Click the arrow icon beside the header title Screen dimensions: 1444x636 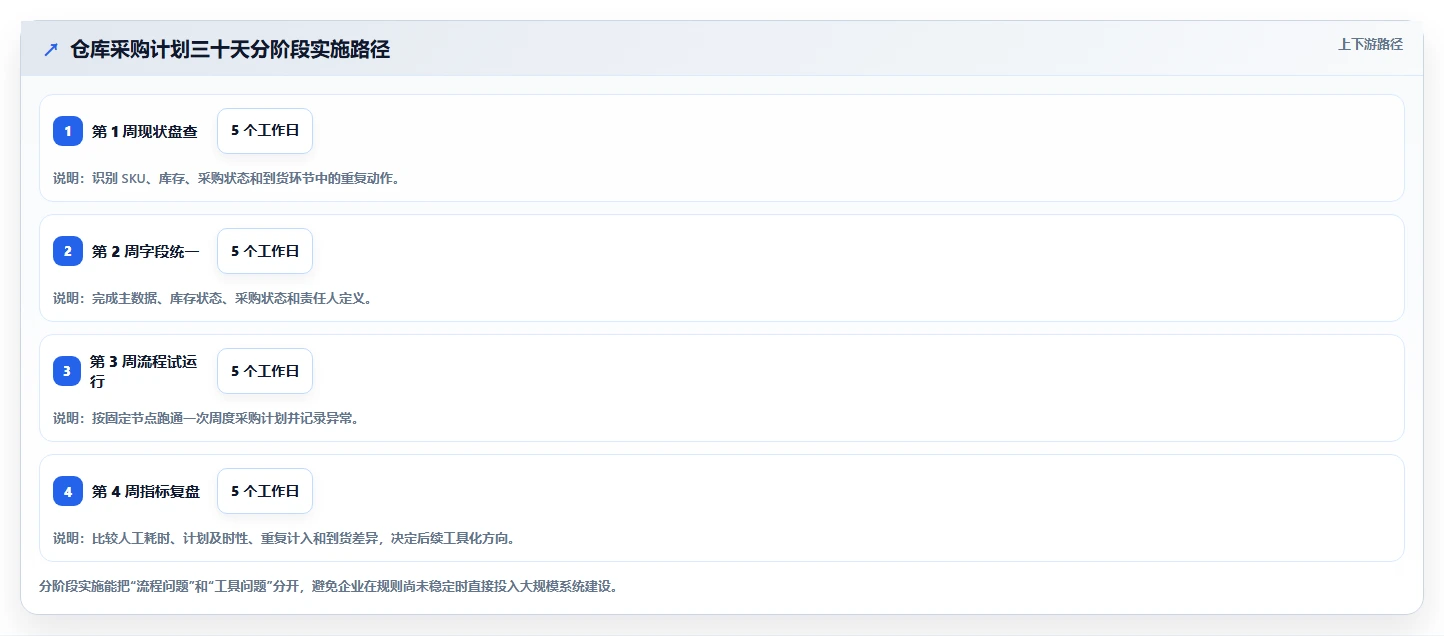tap(51, 49)
